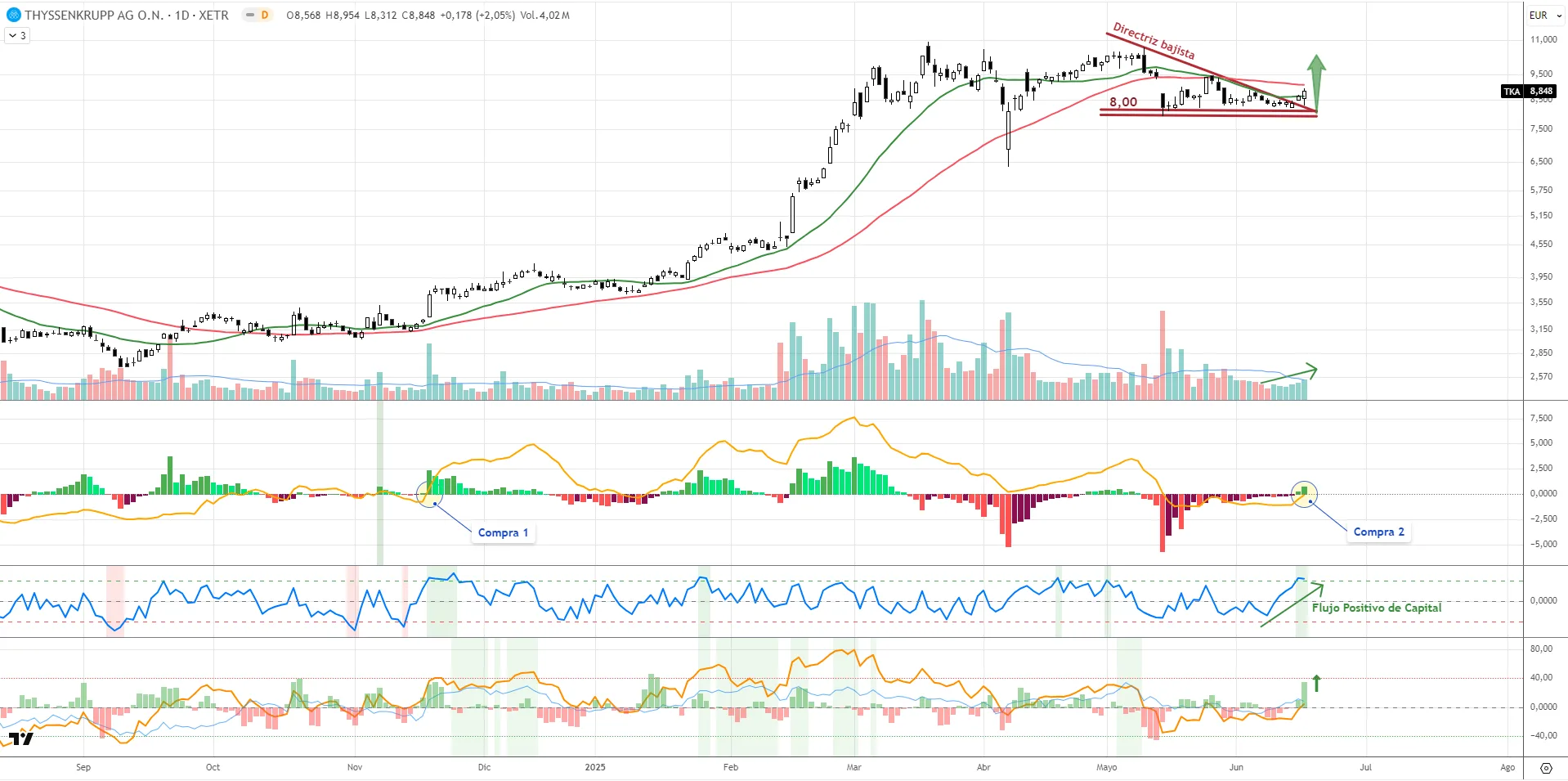Click the Ago label on the time axis

coord(1508,767)
